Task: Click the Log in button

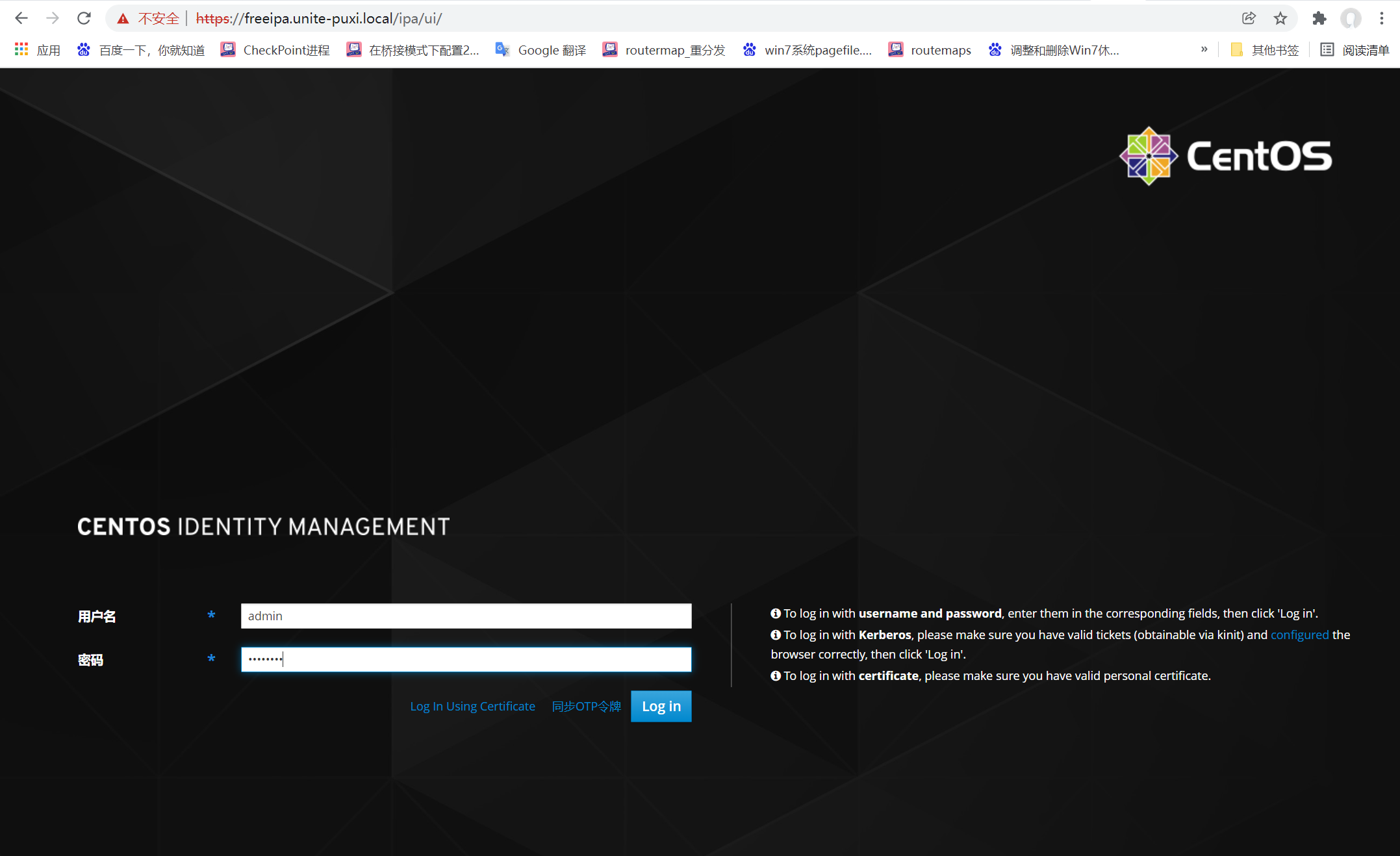Action: 660,706
